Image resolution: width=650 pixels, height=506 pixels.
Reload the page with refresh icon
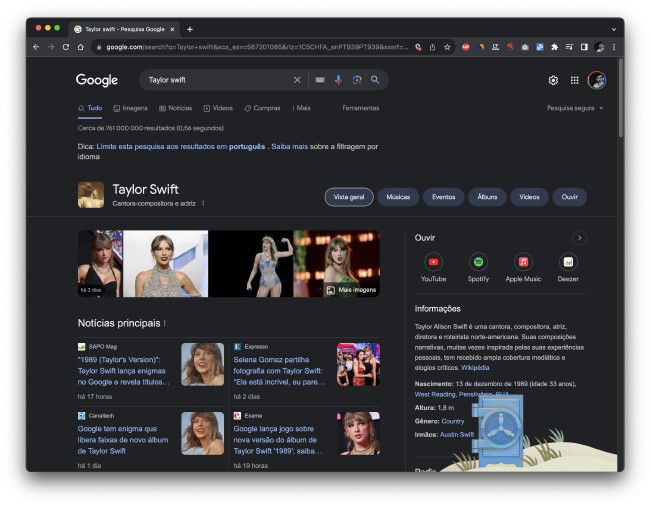coord(65,47)
